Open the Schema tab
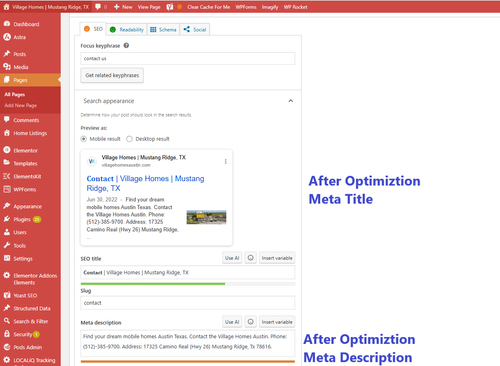 point(163,30)
